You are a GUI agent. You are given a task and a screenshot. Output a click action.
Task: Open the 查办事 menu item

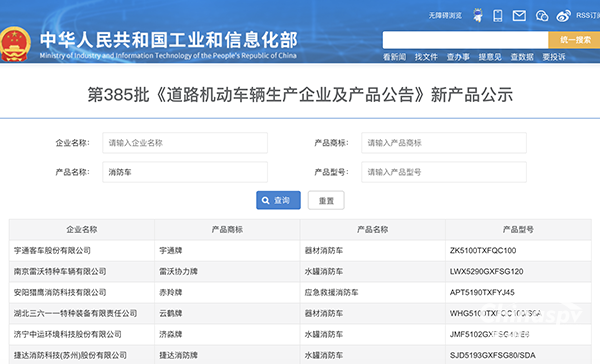[x=458, y=57]
